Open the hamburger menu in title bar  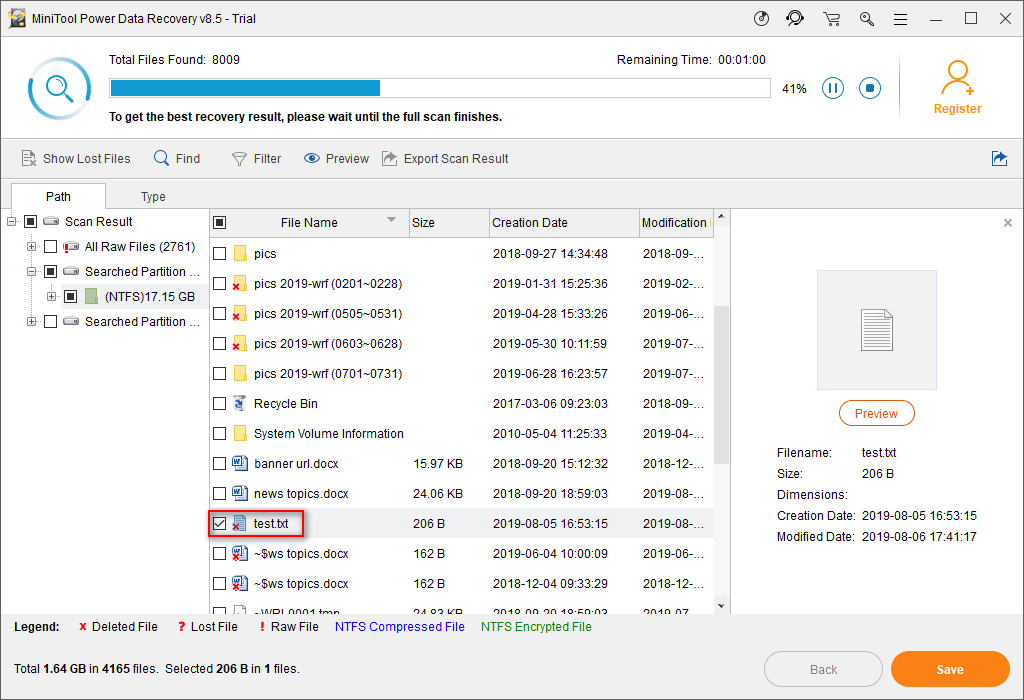[x=901, y=19]
